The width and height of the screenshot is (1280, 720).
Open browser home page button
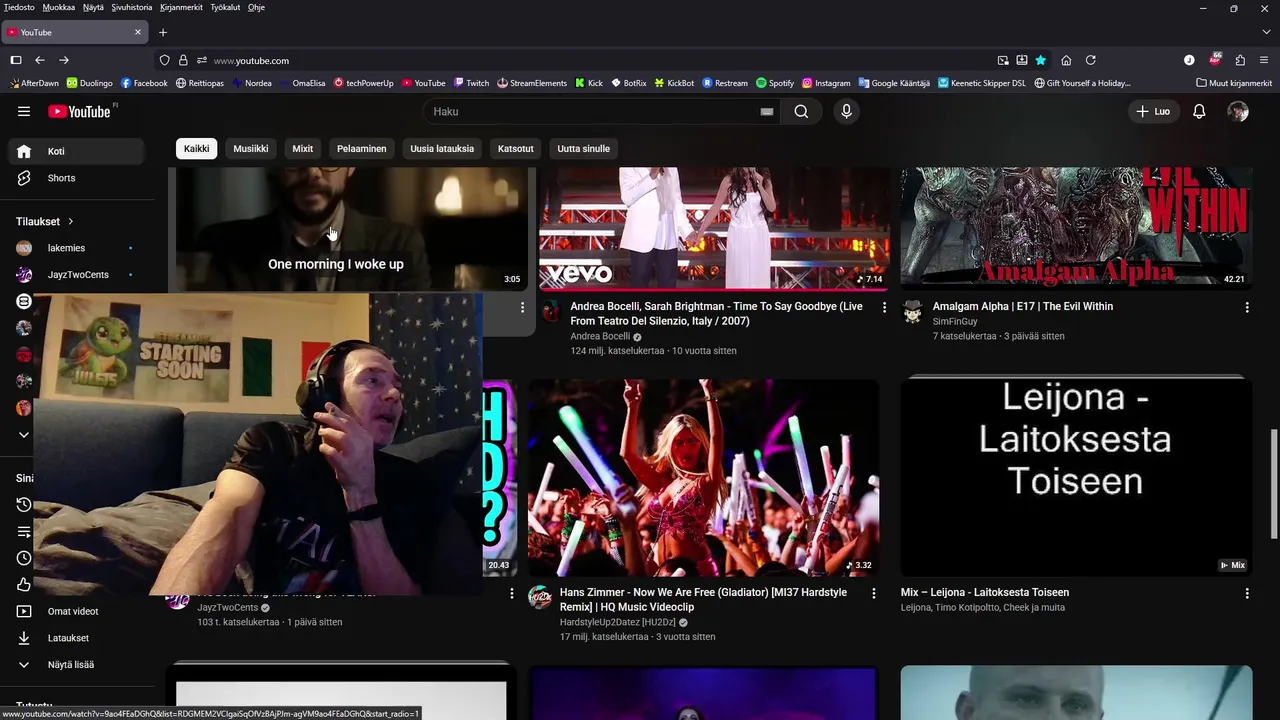[1066, 60]
